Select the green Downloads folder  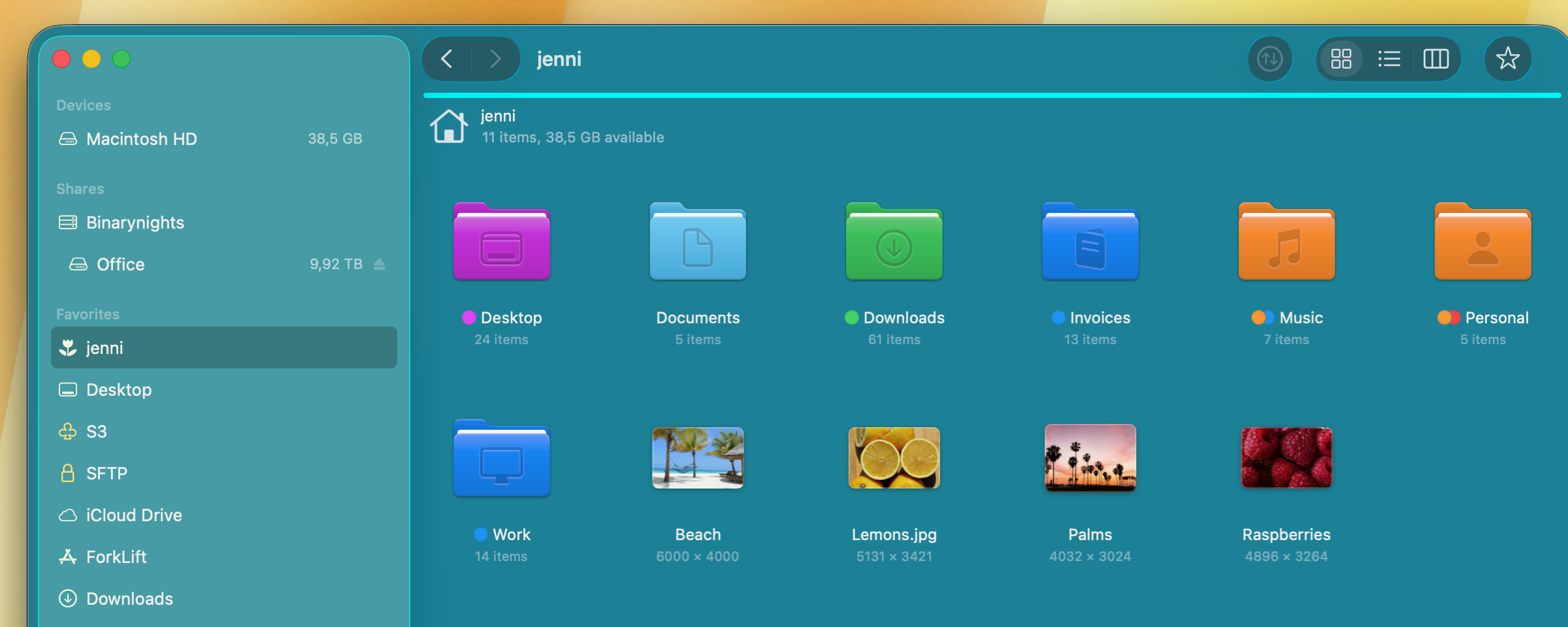coord(894,242)
